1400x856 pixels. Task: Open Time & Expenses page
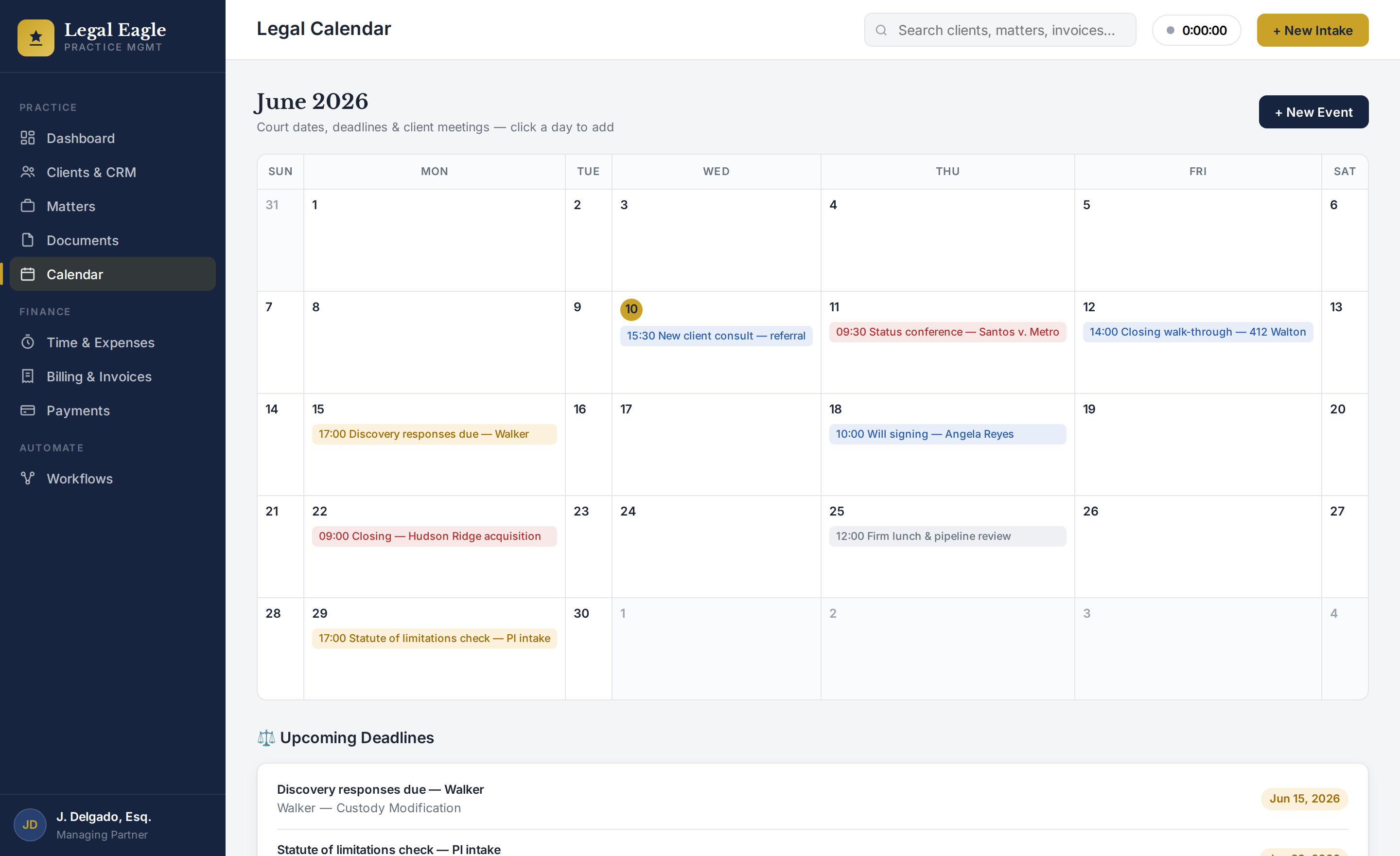click(113, 342)
